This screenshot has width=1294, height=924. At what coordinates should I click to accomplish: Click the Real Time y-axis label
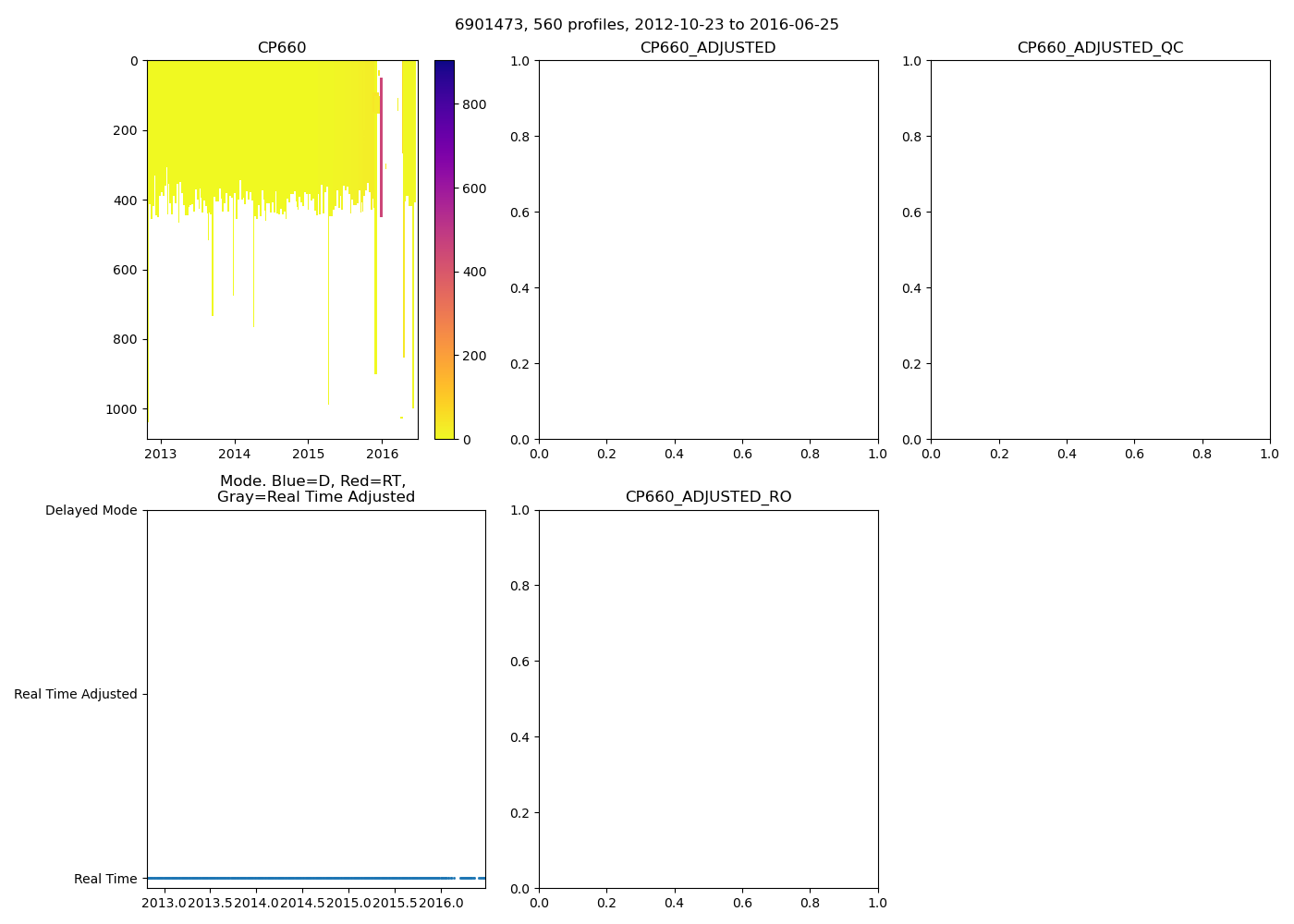[x=105, y=879]
